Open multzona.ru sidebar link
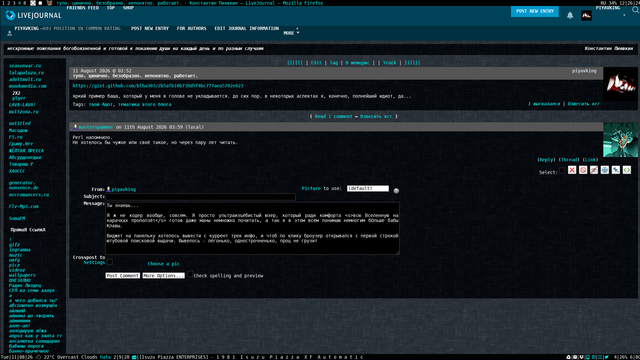This screenshot has height=360, width=640. (24, 111)
